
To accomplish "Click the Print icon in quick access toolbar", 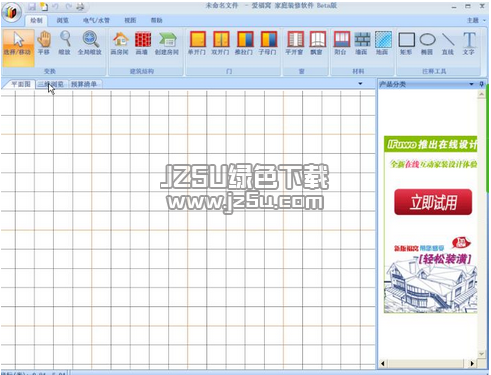I will tap(81, 6).
